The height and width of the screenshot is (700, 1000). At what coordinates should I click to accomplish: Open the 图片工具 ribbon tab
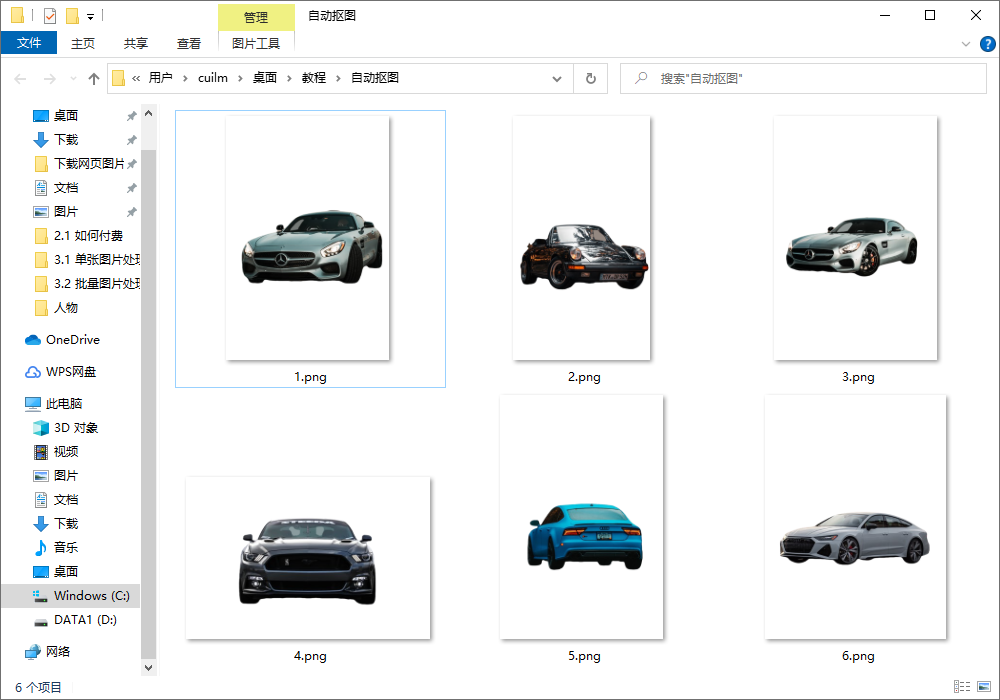256,43
